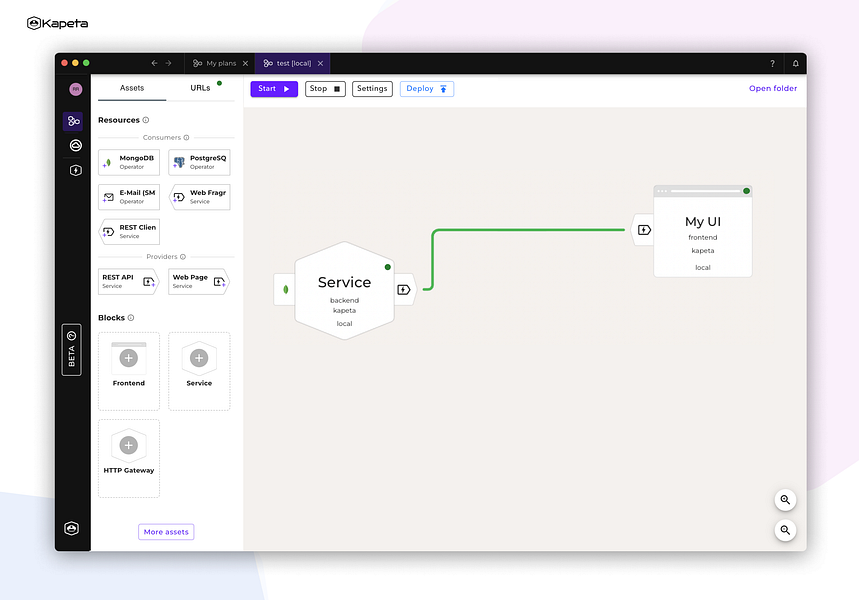Screen dimensions: 859x600
Task: Select the Web Fragment service consumer
Action: coord(200,196)
